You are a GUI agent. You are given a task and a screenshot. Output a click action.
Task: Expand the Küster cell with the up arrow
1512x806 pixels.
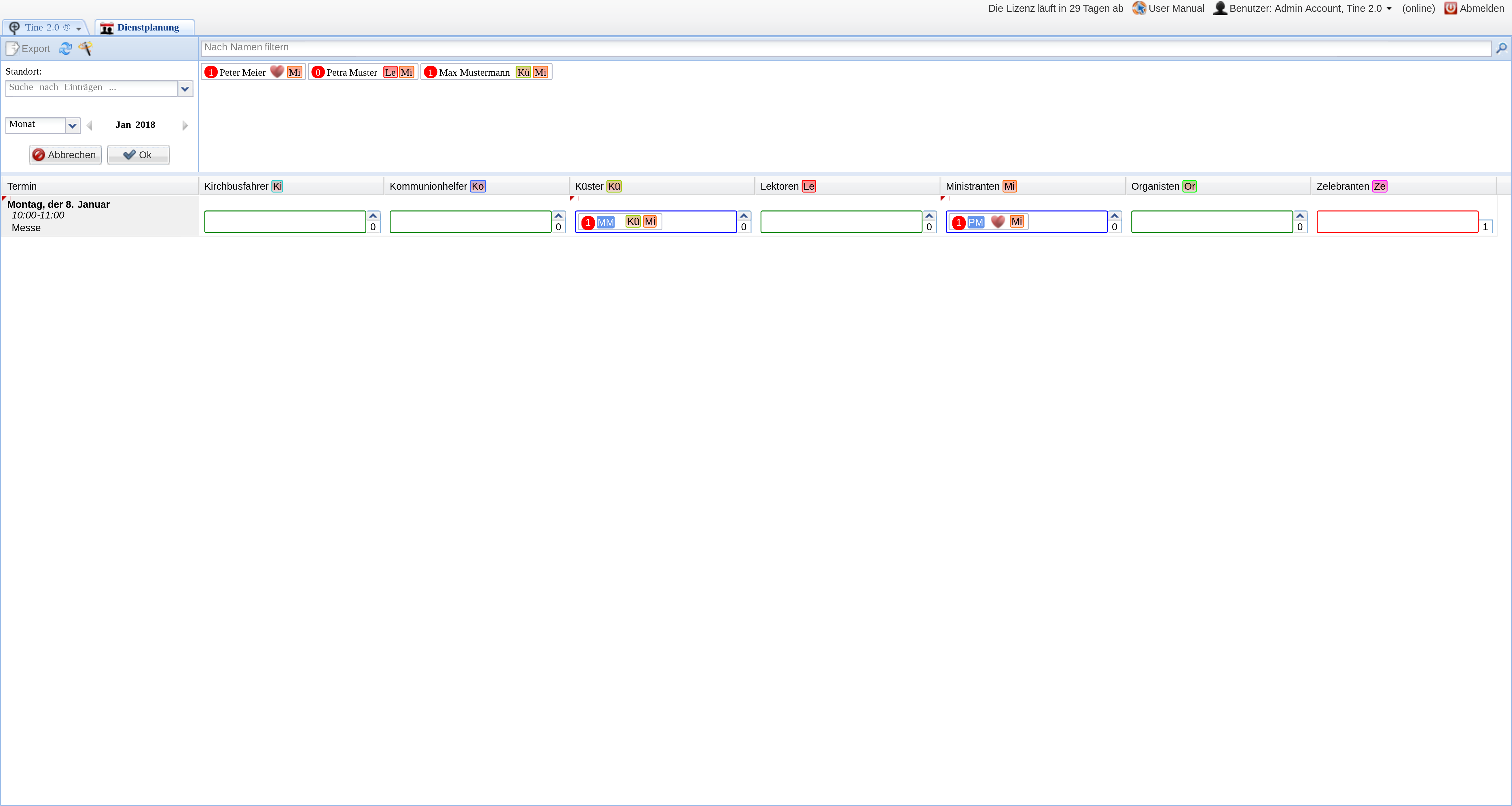744,216
